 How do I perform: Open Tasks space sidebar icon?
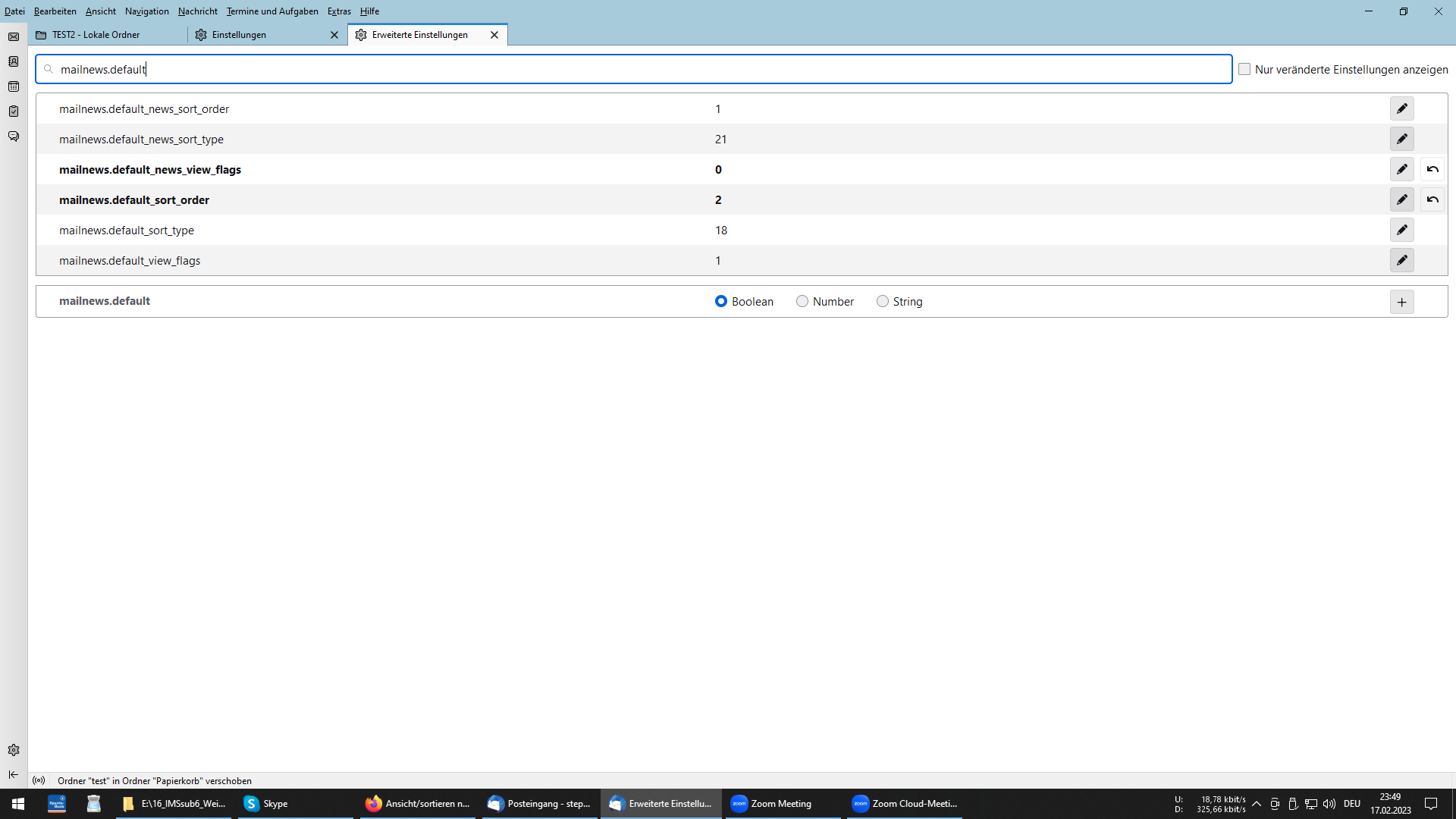[x=14, y=111]
